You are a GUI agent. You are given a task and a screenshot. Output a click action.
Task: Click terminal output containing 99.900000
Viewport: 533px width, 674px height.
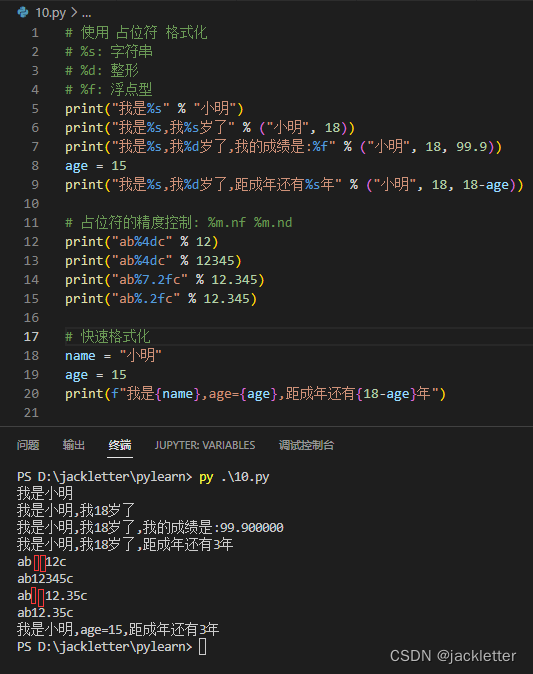[x=150, y=527]
